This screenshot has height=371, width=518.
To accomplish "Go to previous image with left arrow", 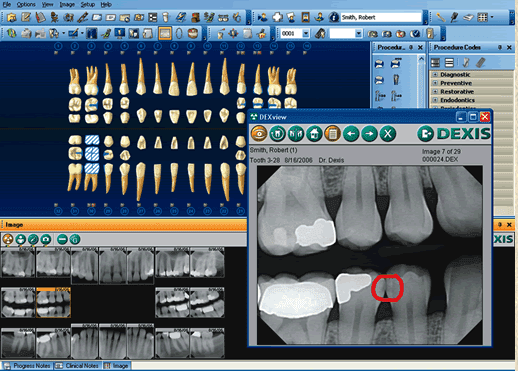I will (x=351, y=134).
